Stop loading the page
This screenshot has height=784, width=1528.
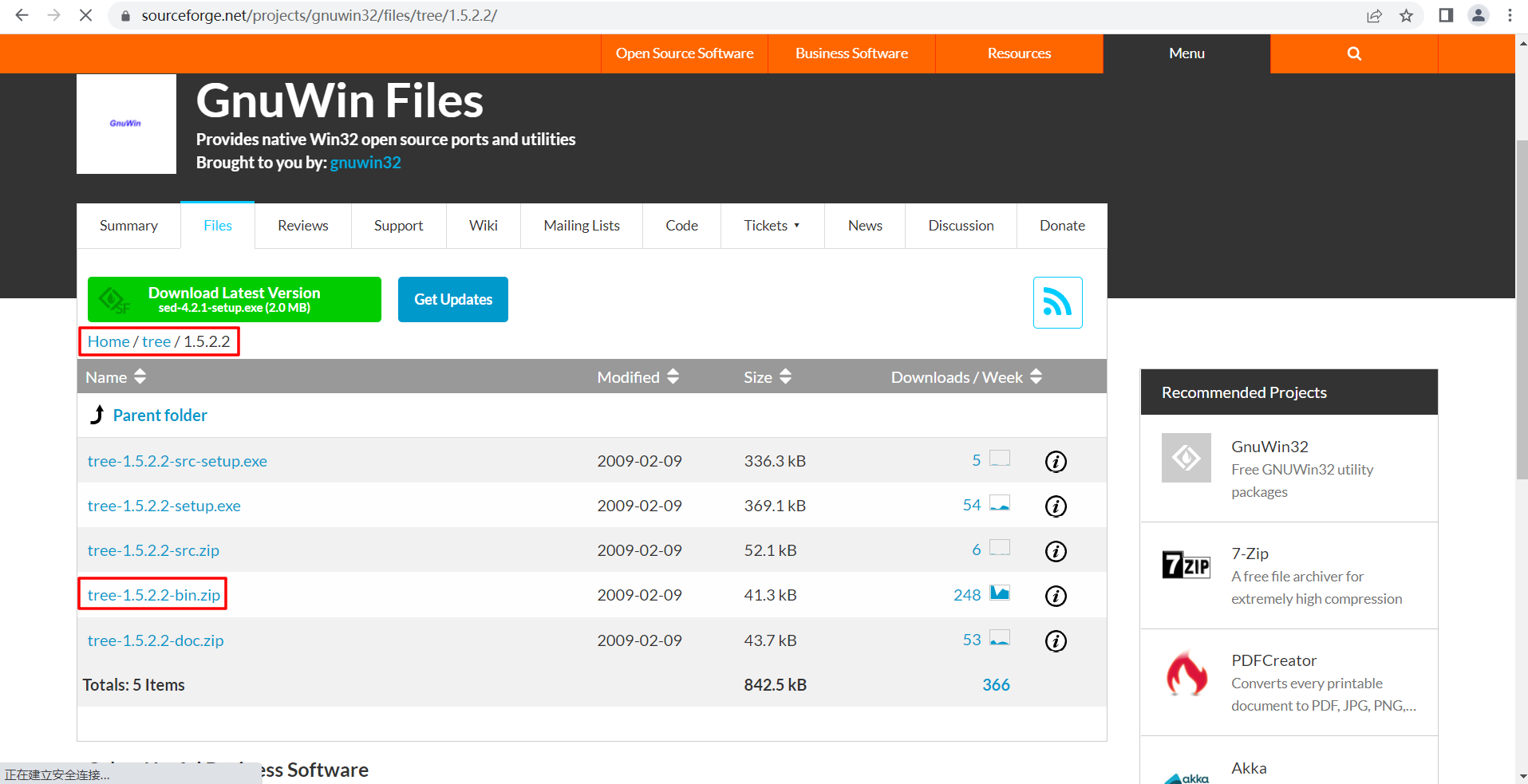click(x=85, y=15)
